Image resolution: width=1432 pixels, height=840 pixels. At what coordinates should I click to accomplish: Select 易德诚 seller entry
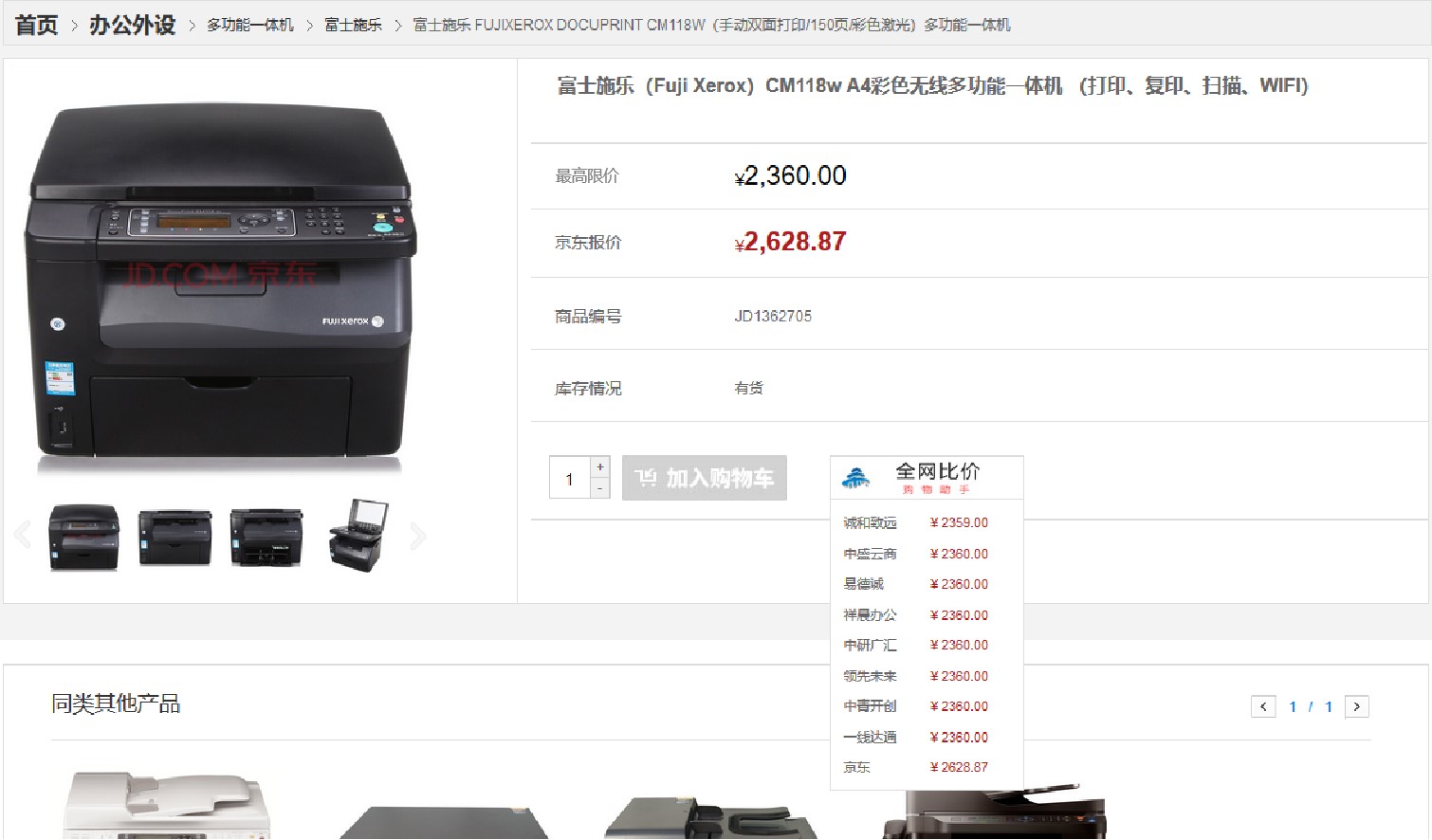(x=863, y=584)
